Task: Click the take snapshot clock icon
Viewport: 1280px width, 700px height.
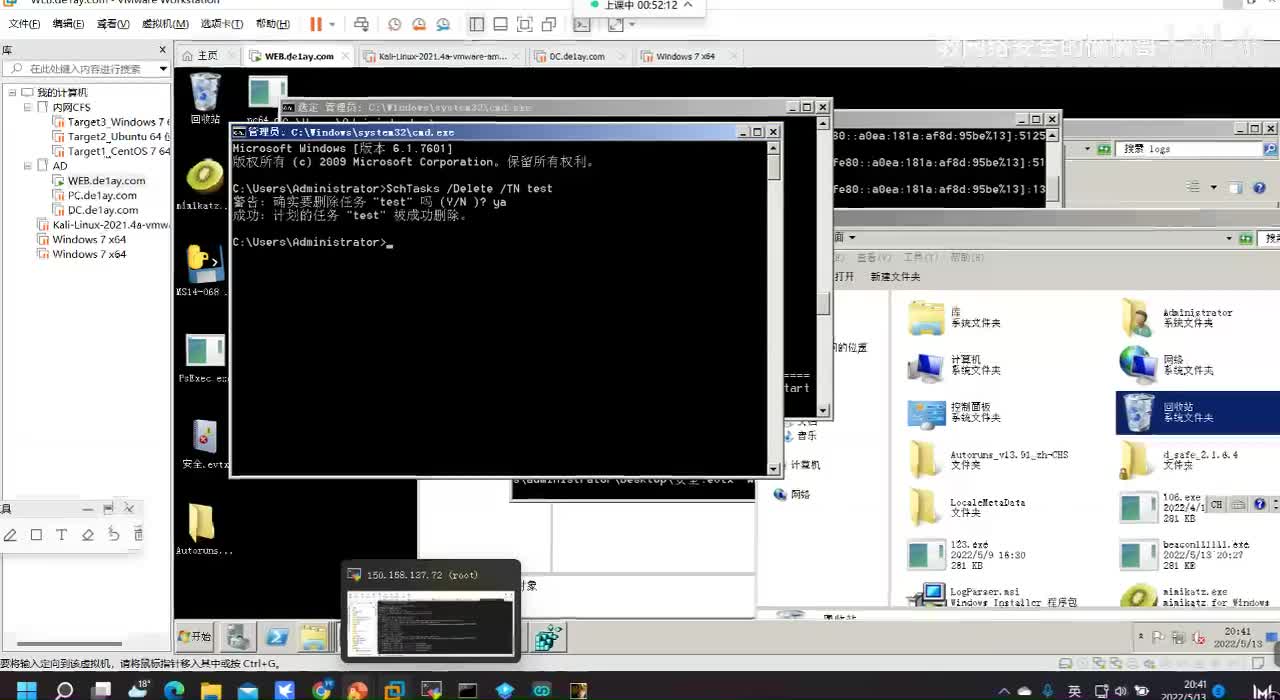Action: coord(394,24)
